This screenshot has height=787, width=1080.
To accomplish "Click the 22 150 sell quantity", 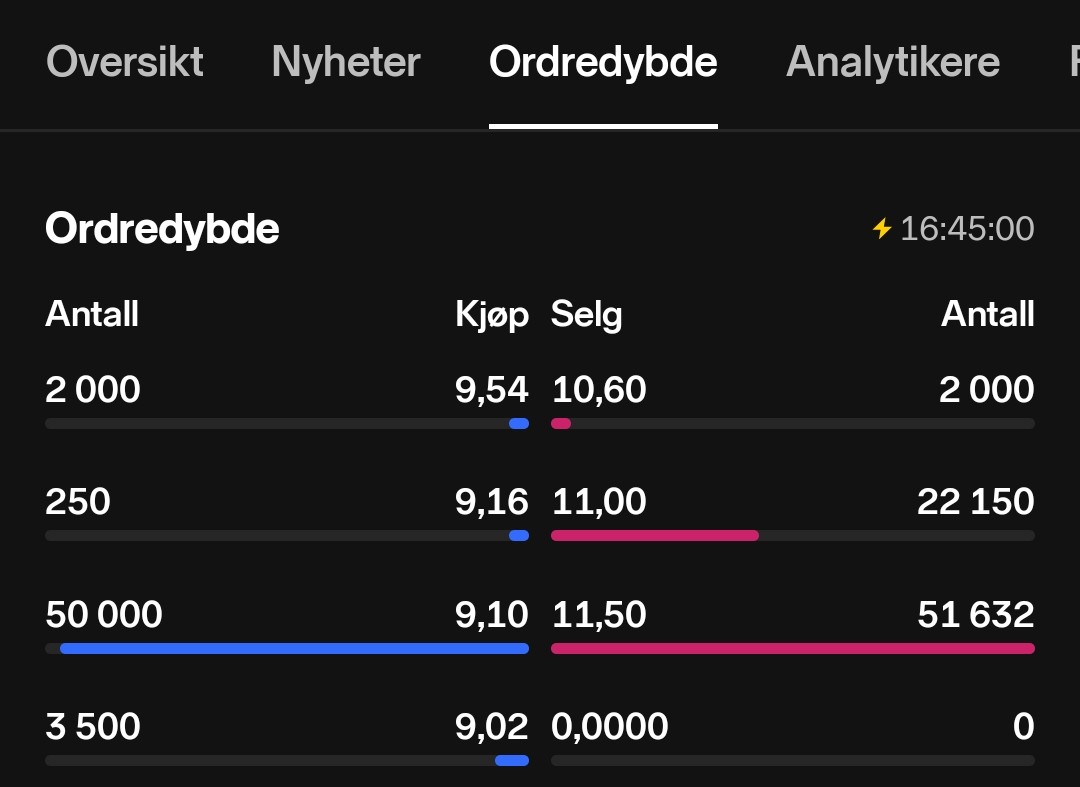I will tap(976, 502).
